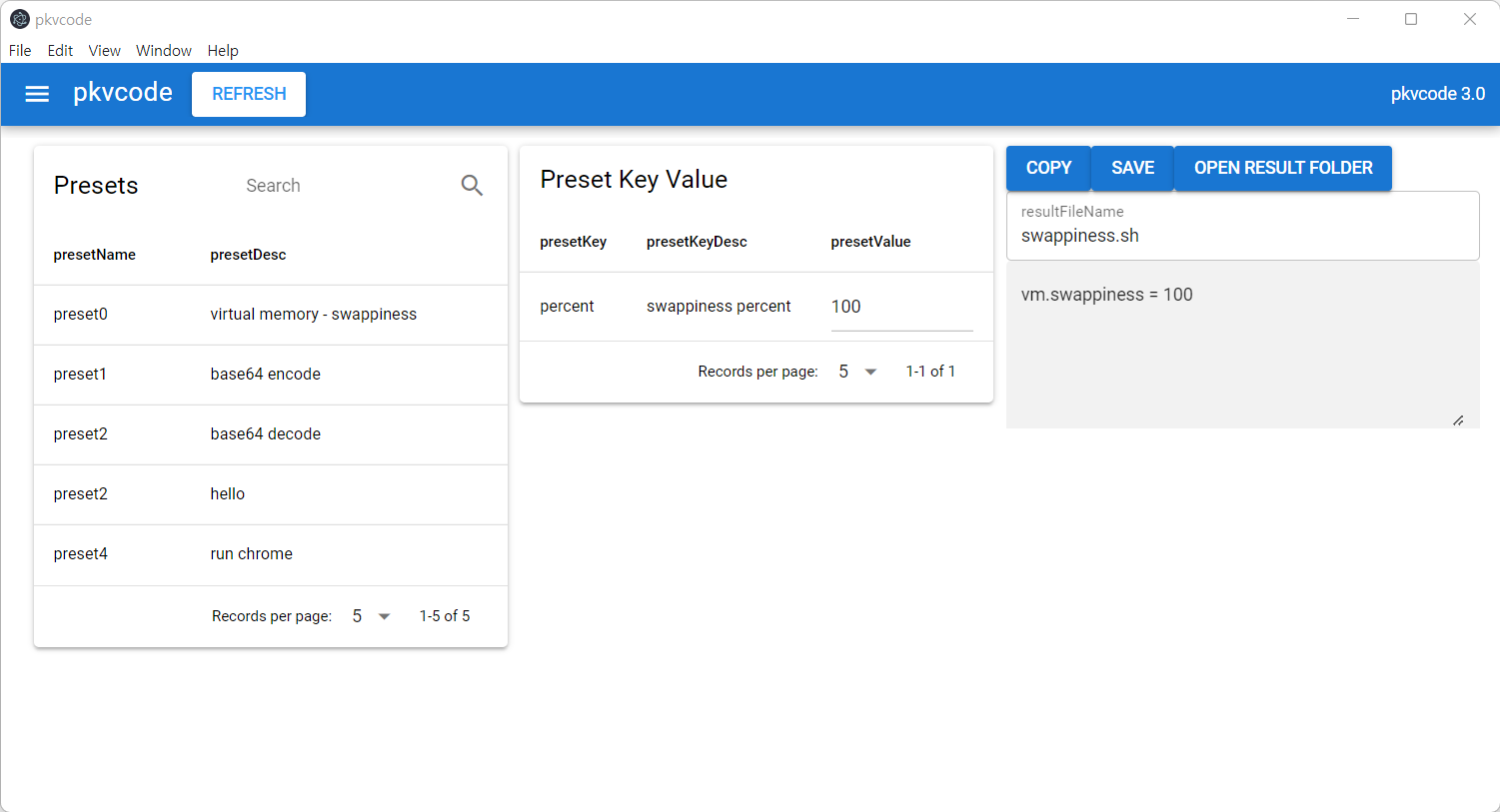Image resolution: width=1500 pixels, height=812 pixels.
Task: Click the pkvcode app icon in title bar
Action: [x=19, y=19]
